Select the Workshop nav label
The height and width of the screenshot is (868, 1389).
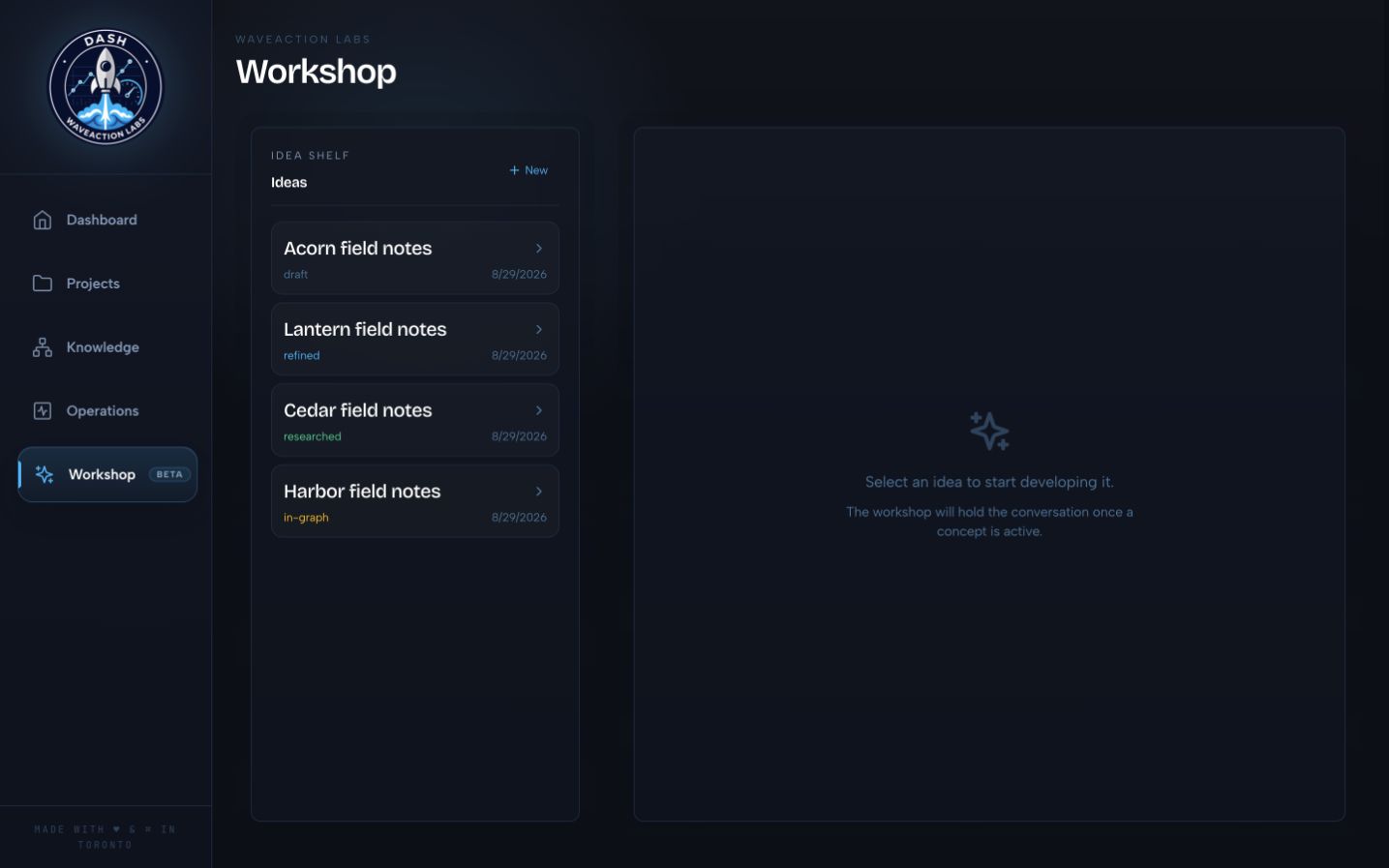point(102,474)
